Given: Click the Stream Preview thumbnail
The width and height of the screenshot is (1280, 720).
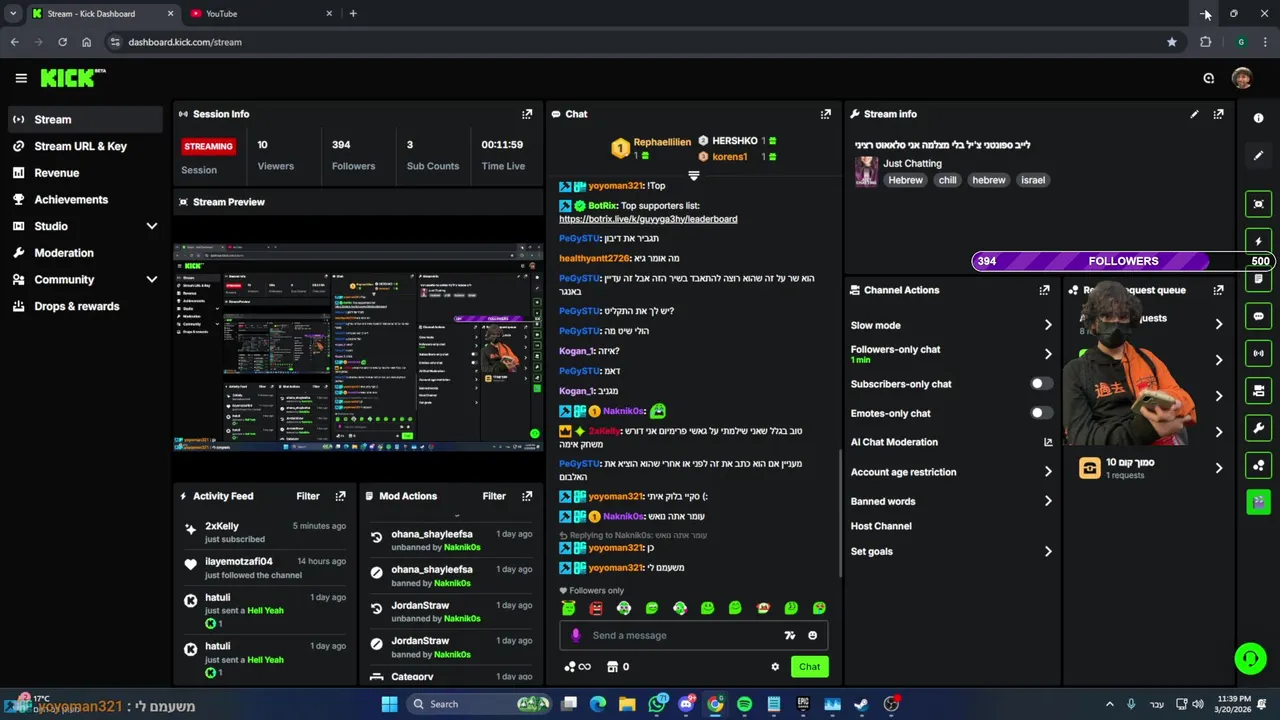Looking at the screenshot, I should tap(358, 346).
